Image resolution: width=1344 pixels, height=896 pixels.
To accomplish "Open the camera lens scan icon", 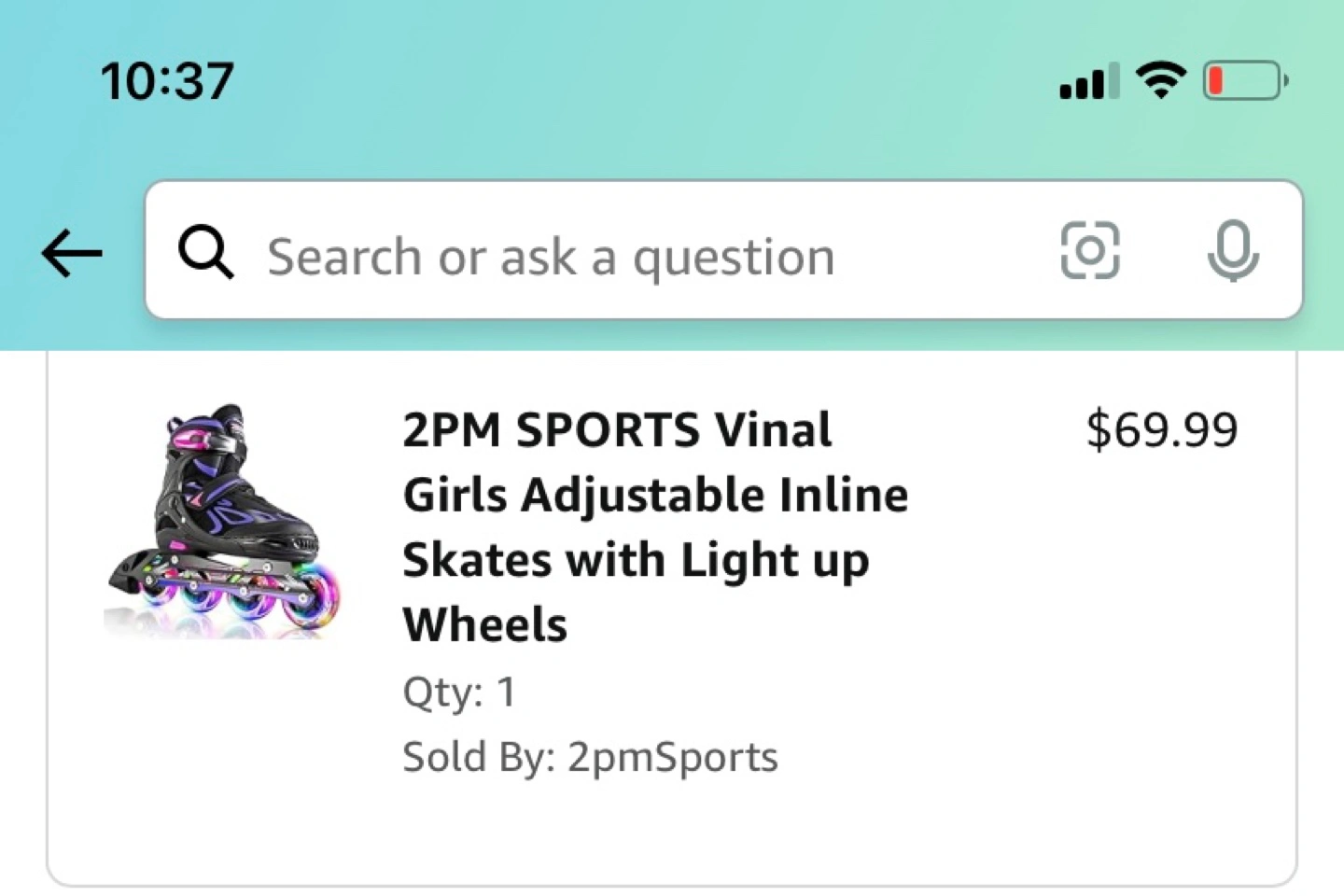I will click(1089, 251).
